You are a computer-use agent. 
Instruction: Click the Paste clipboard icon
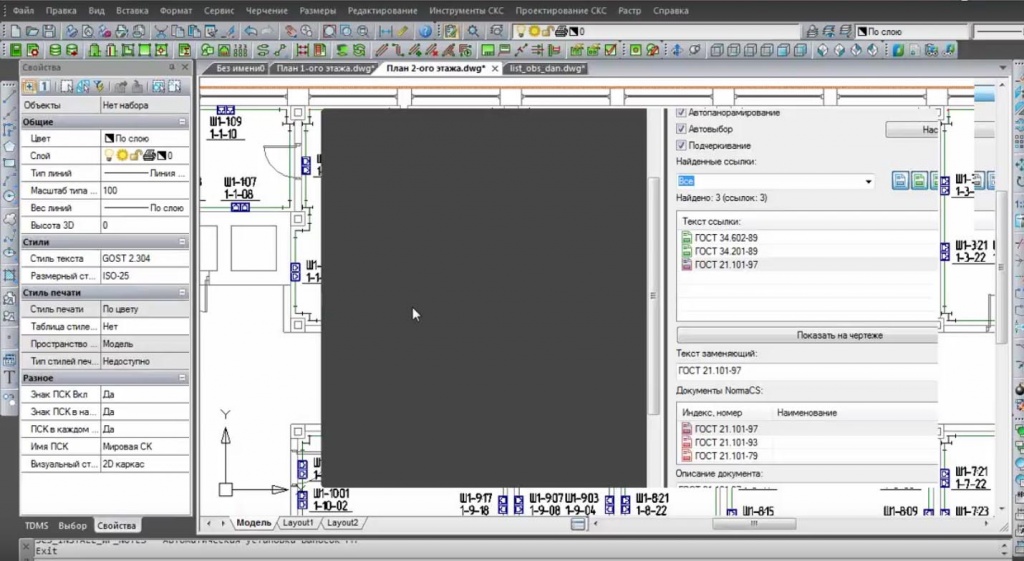point(194,31)
